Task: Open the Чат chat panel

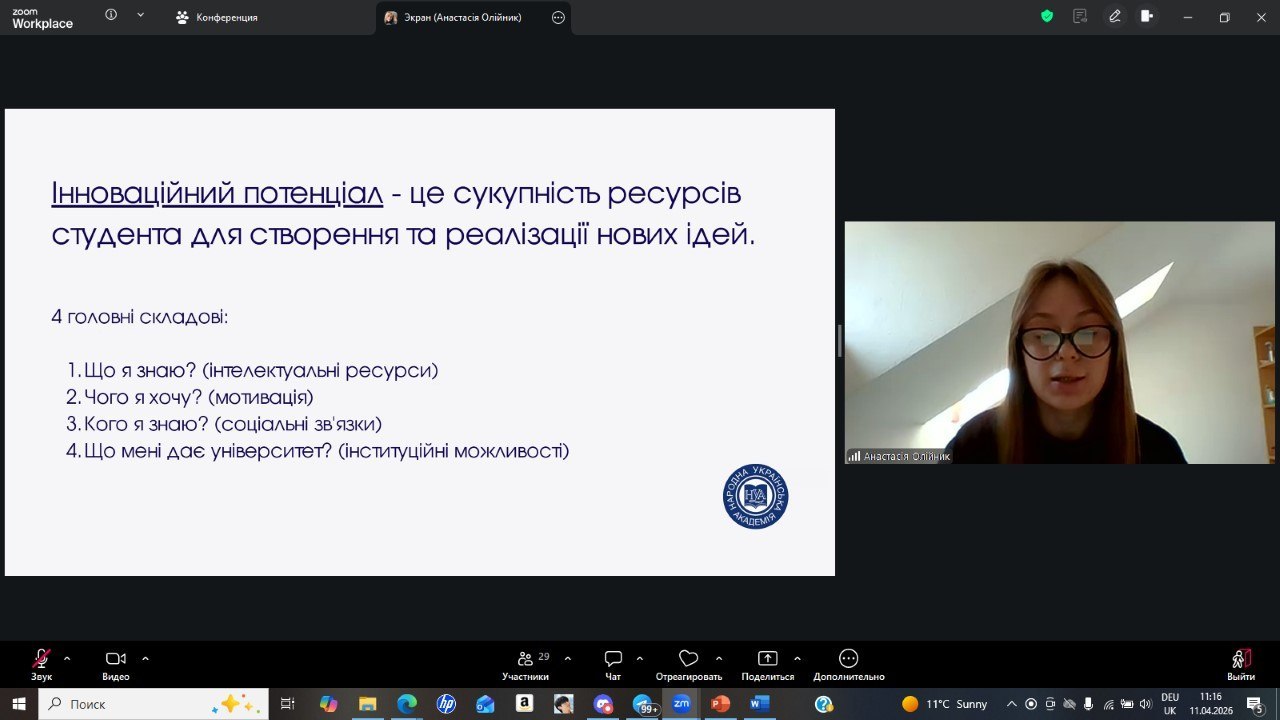Action: (x=613, y=659)
